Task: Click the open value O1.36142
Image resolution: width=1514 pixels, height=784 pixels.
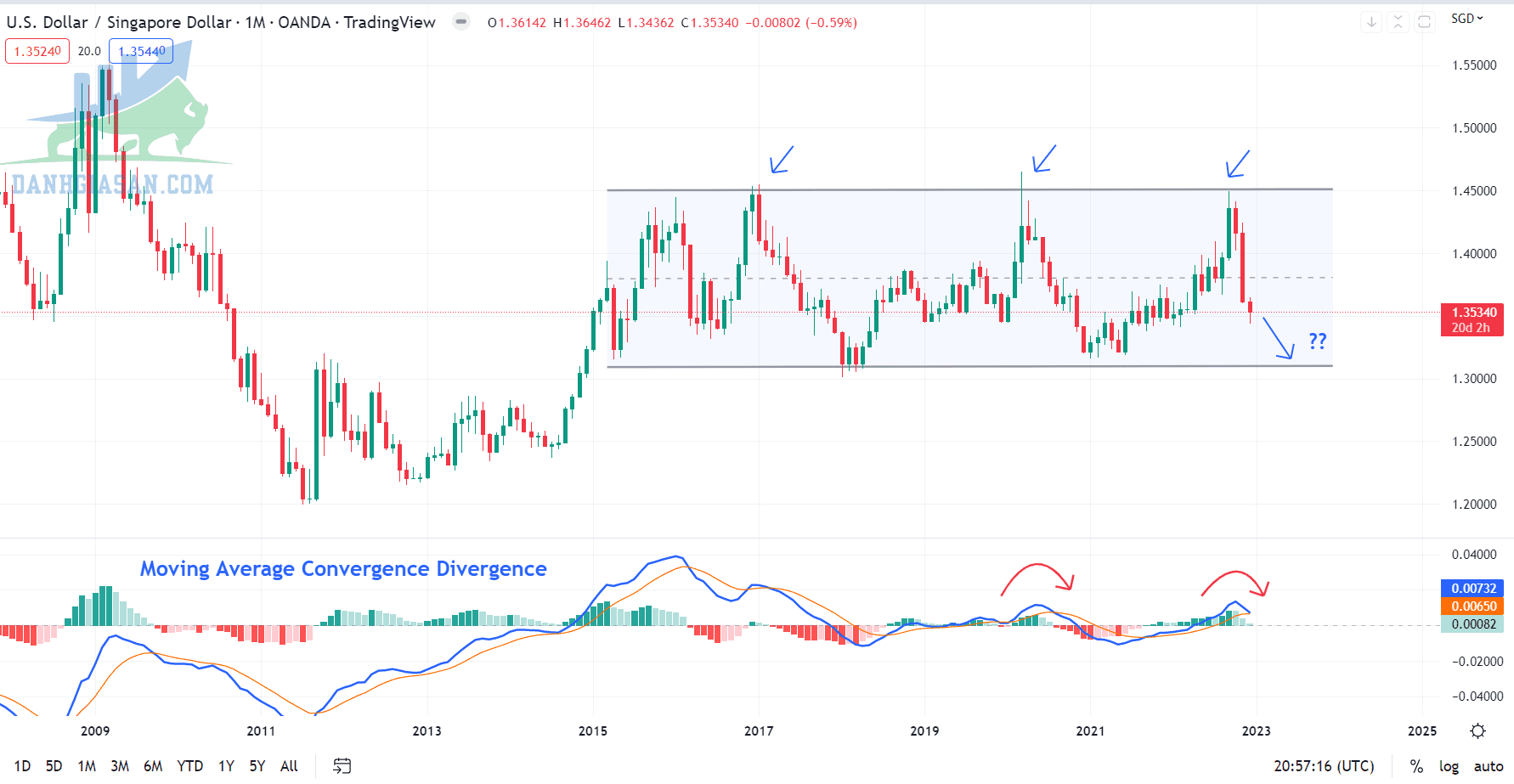Action: [517, 23]
